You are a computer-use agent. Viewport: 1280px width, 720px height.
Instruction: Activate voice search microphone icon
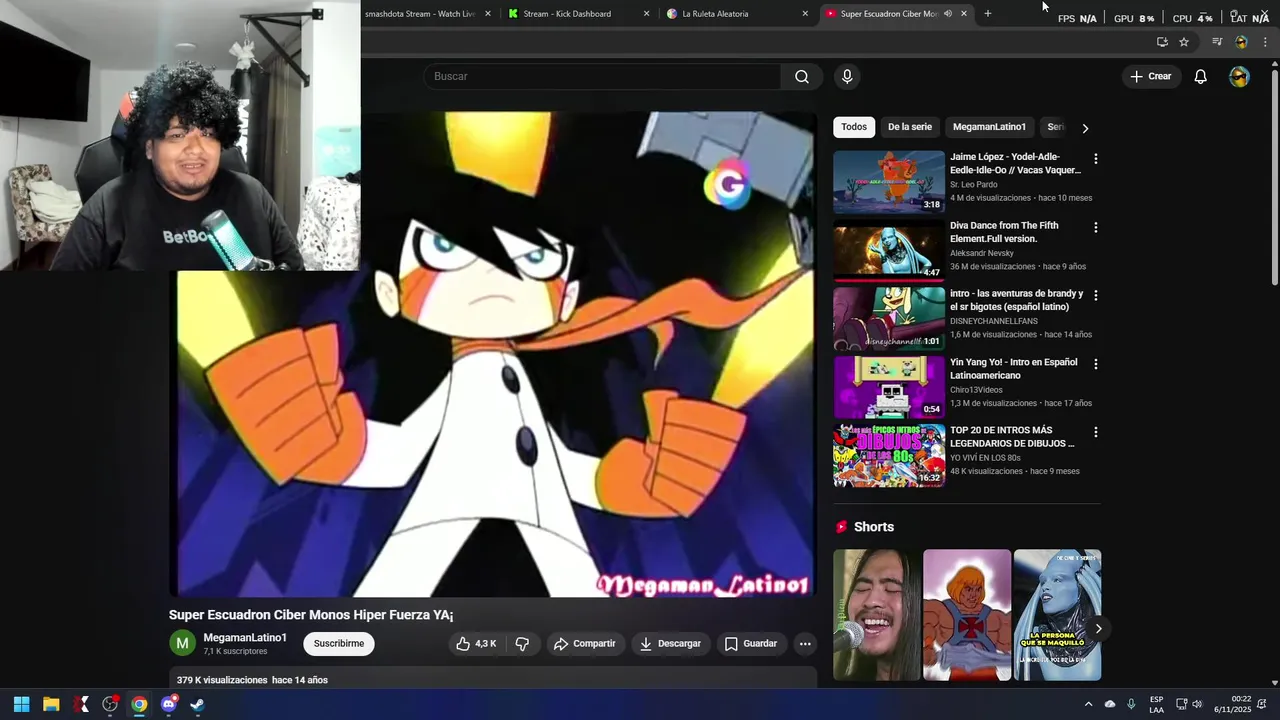tap(847, 77)
